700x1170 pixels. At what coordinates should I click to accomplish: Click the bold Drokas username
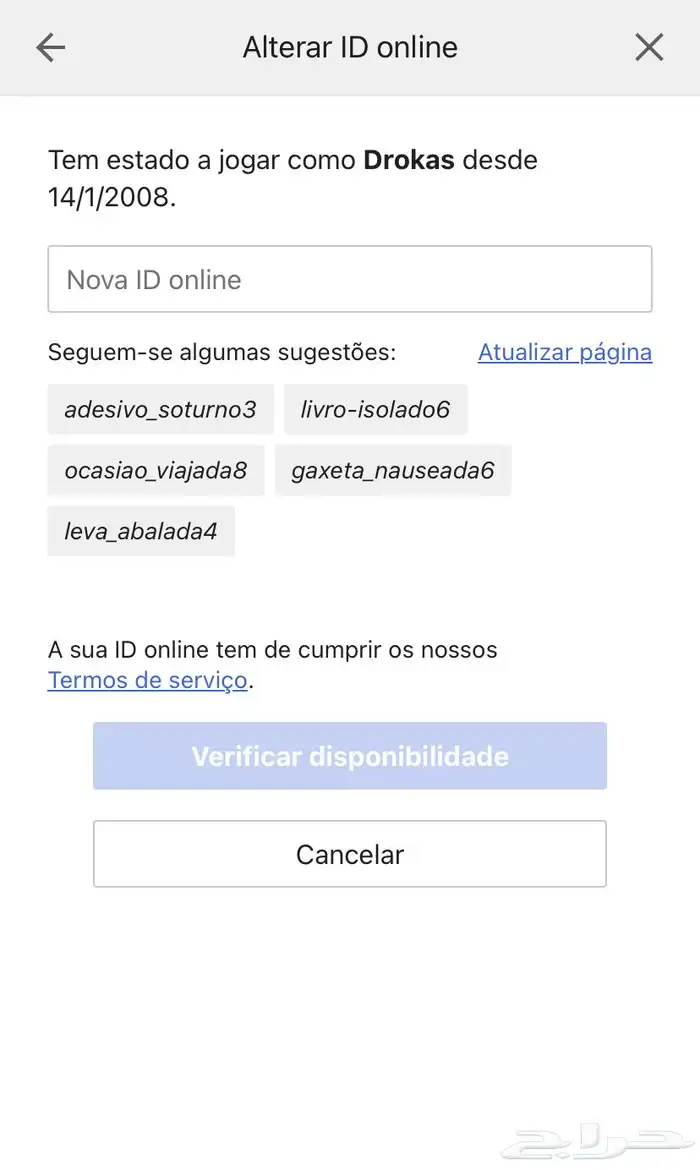[x=409, y=160]
